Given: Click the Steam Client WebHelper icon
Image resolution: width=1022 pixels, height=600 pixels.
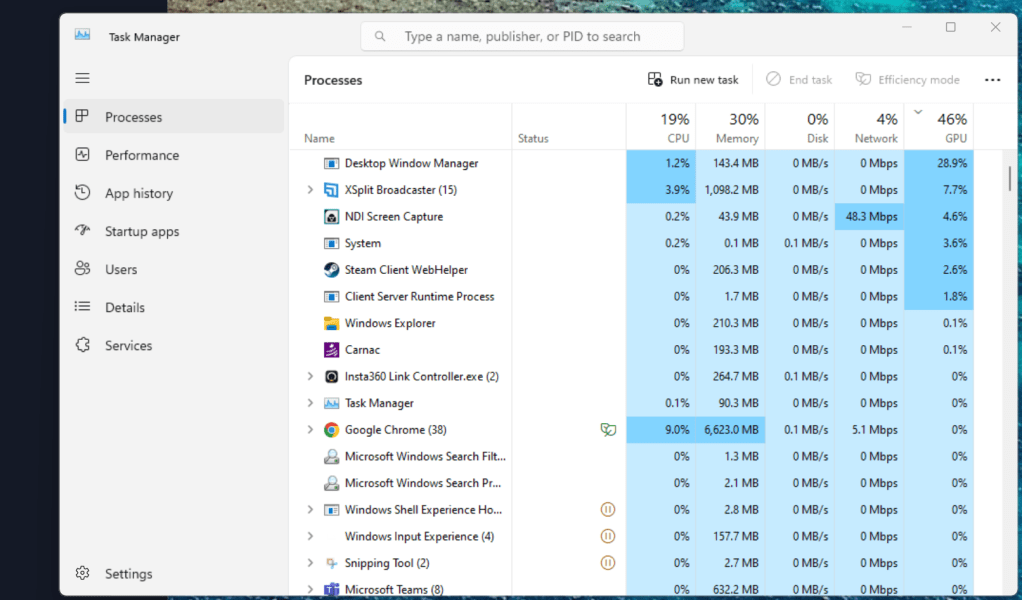Looking at the screenshot, I should point(331,270).
